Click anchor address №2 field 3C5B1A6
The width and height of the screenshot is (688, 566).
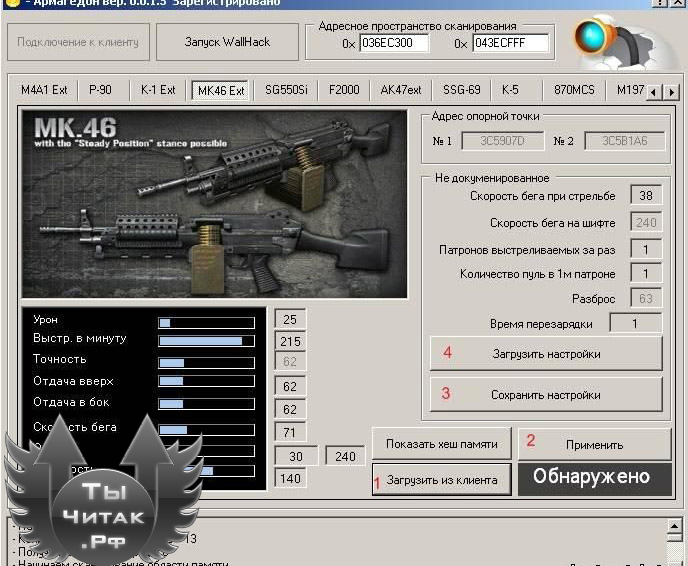tap(625, 141)
